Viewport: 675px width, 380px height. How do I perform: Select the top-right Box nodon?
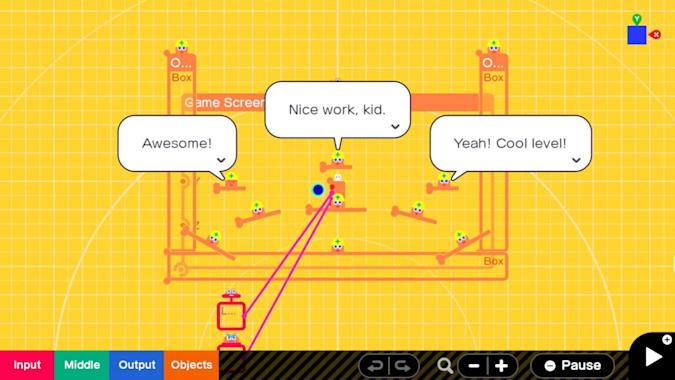(x=493, y=69)
